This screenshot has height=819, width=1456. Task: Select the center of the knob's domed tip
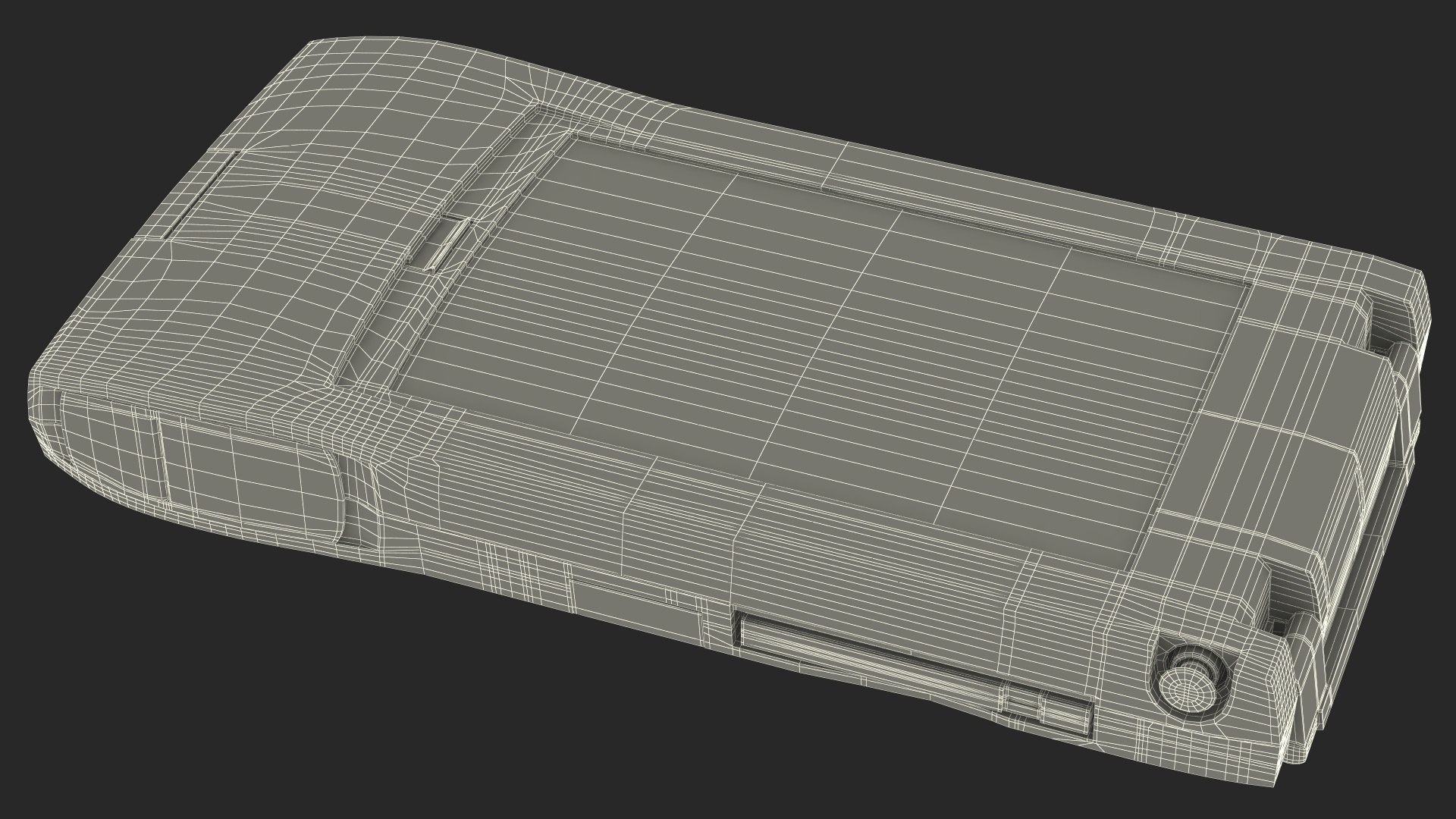pyautogui.click(x=1185, y=692)
